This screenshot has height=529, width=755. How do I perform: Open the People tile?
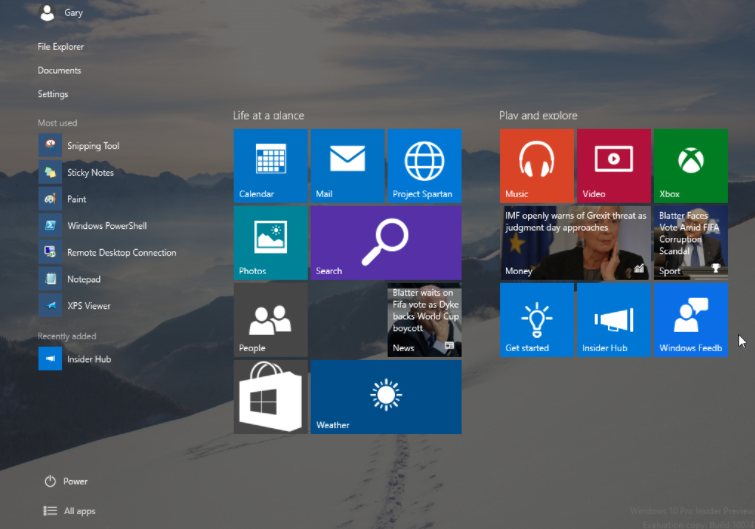point(270,320)
